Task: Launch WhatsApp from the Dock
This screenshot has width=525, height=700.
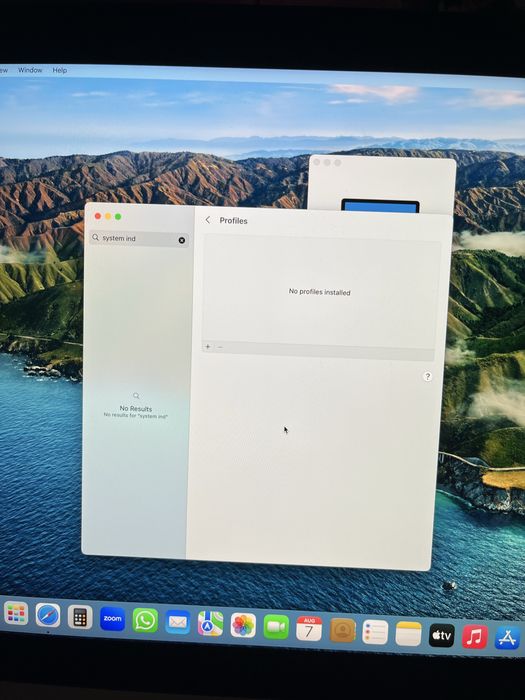Action: click(145, 621)
